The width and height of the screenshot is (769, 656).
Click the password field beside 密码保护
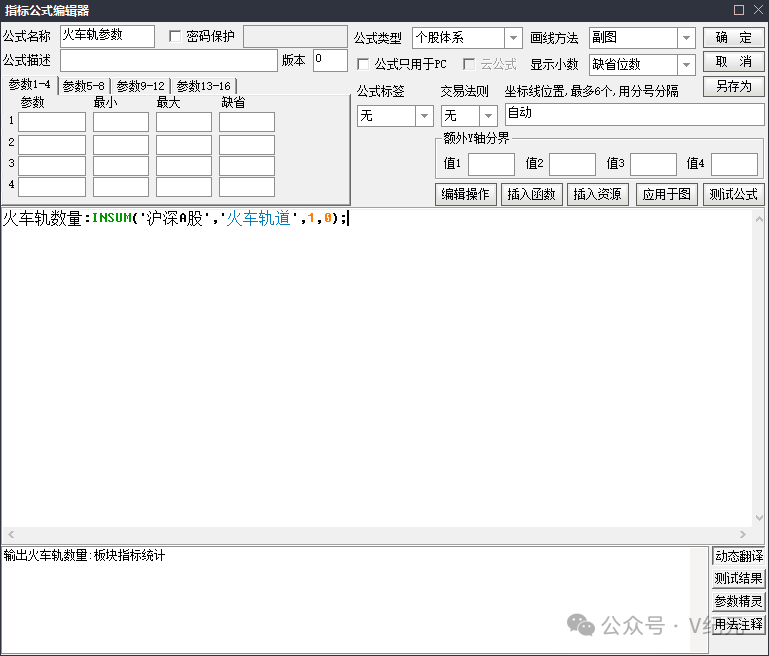(x=295, y=36)
